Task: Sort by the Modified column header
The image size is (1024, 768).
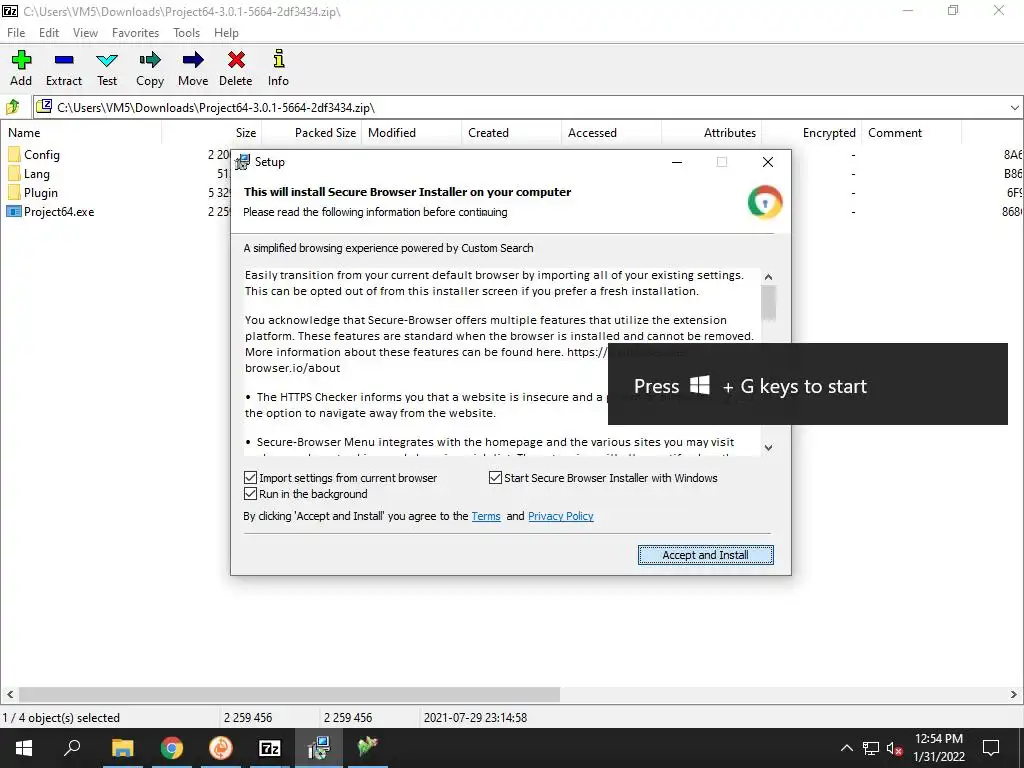Action: (411, 133)
